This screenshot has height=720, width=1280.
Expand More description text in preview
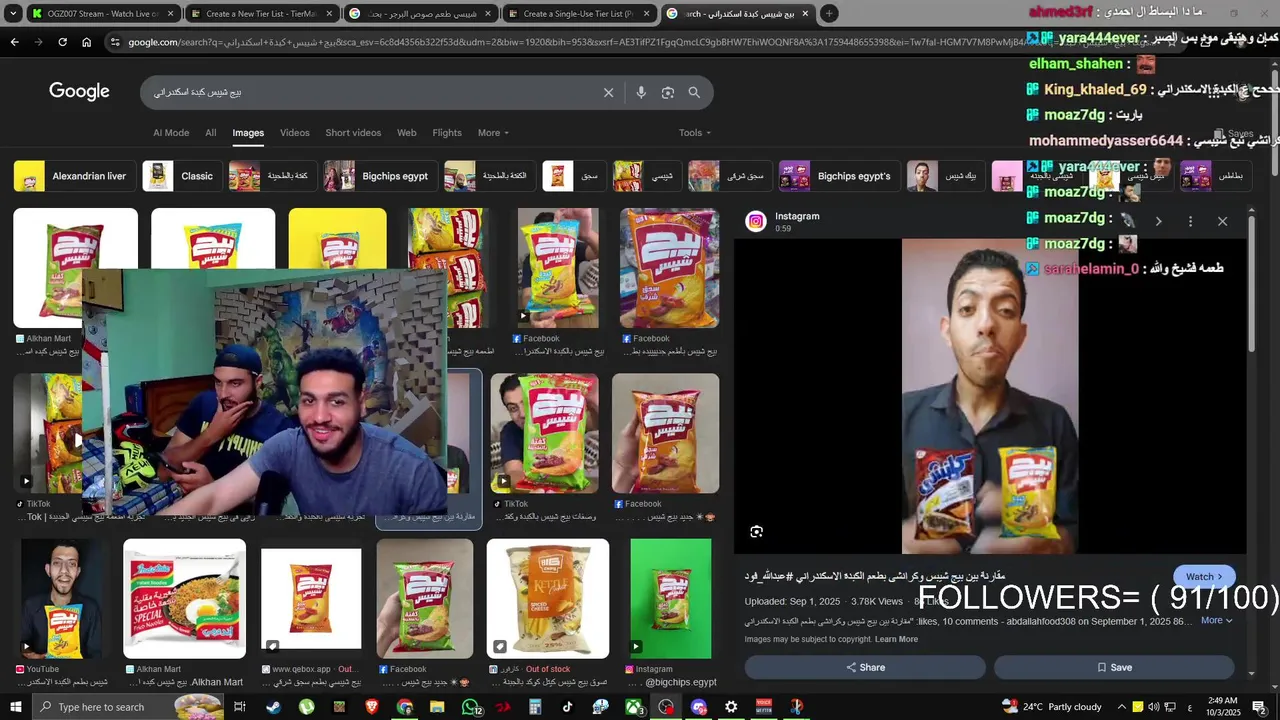pyautogui.click(x=1216, y=620)
